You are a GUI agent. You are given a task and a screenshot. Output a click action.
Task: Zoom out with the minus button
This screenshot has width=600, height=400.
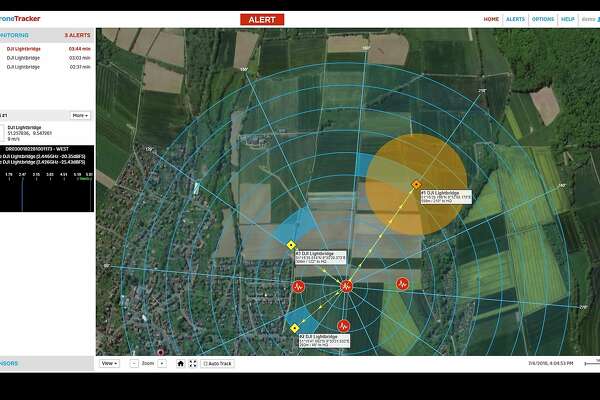pyautogui.click(x=134, y=363)
